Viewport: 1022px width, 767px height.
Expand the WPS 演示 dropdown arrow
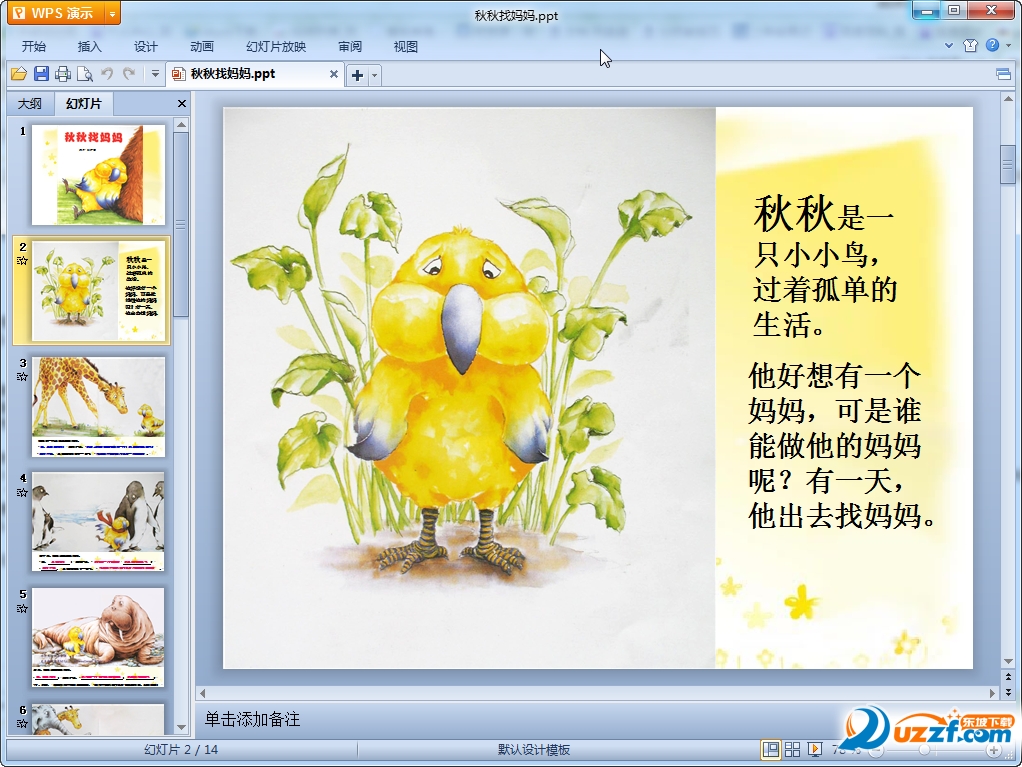pos(113,14)
